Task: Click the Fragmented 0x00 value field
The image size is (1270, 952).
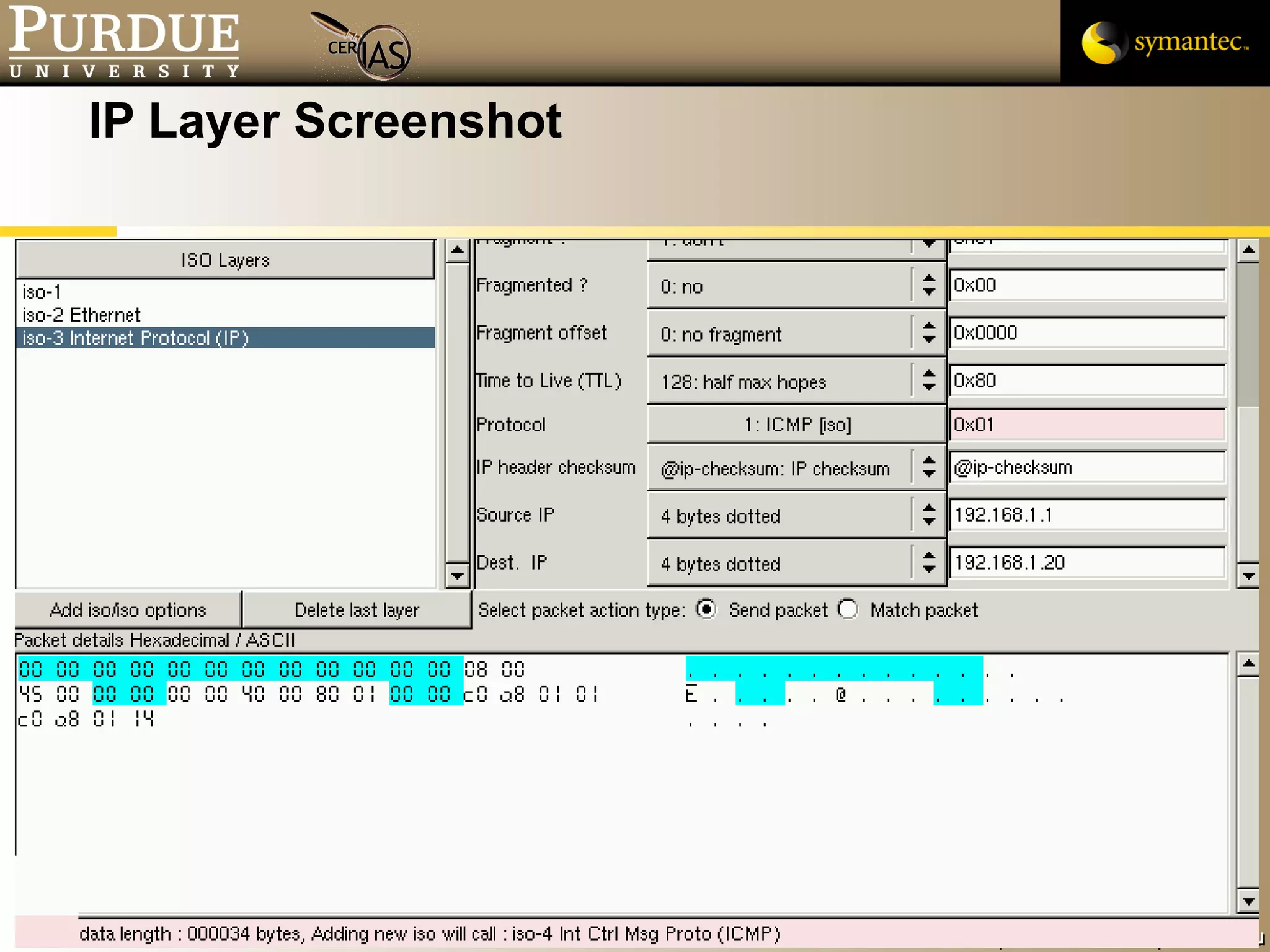Action: pos(1088,285)
